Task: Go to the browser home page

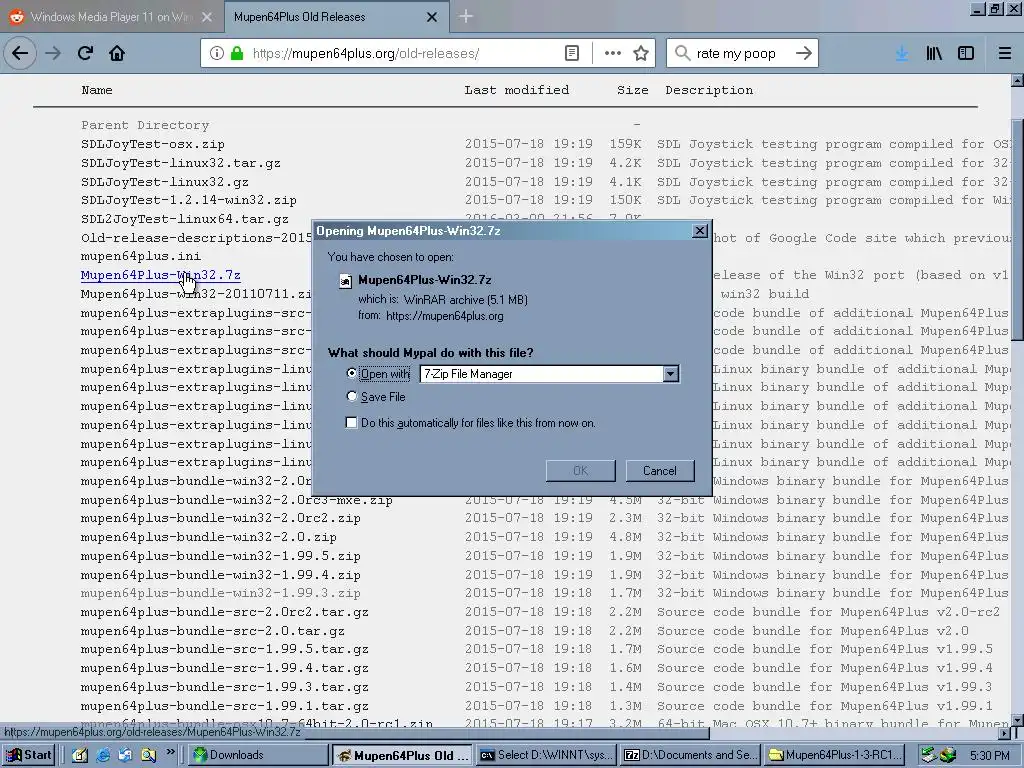Action: coord(117,53)
